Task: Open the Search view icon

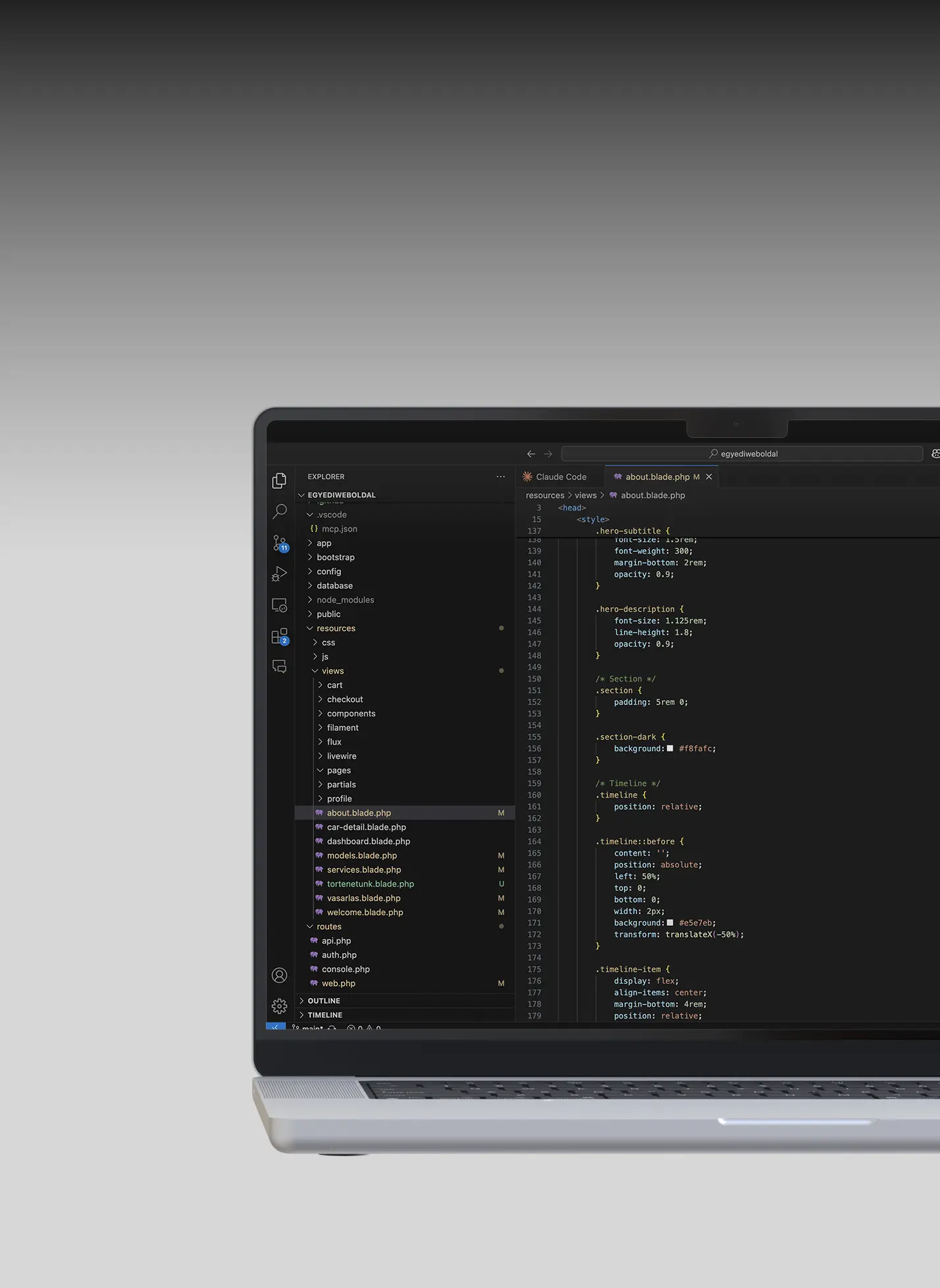Action: [280, 512]
